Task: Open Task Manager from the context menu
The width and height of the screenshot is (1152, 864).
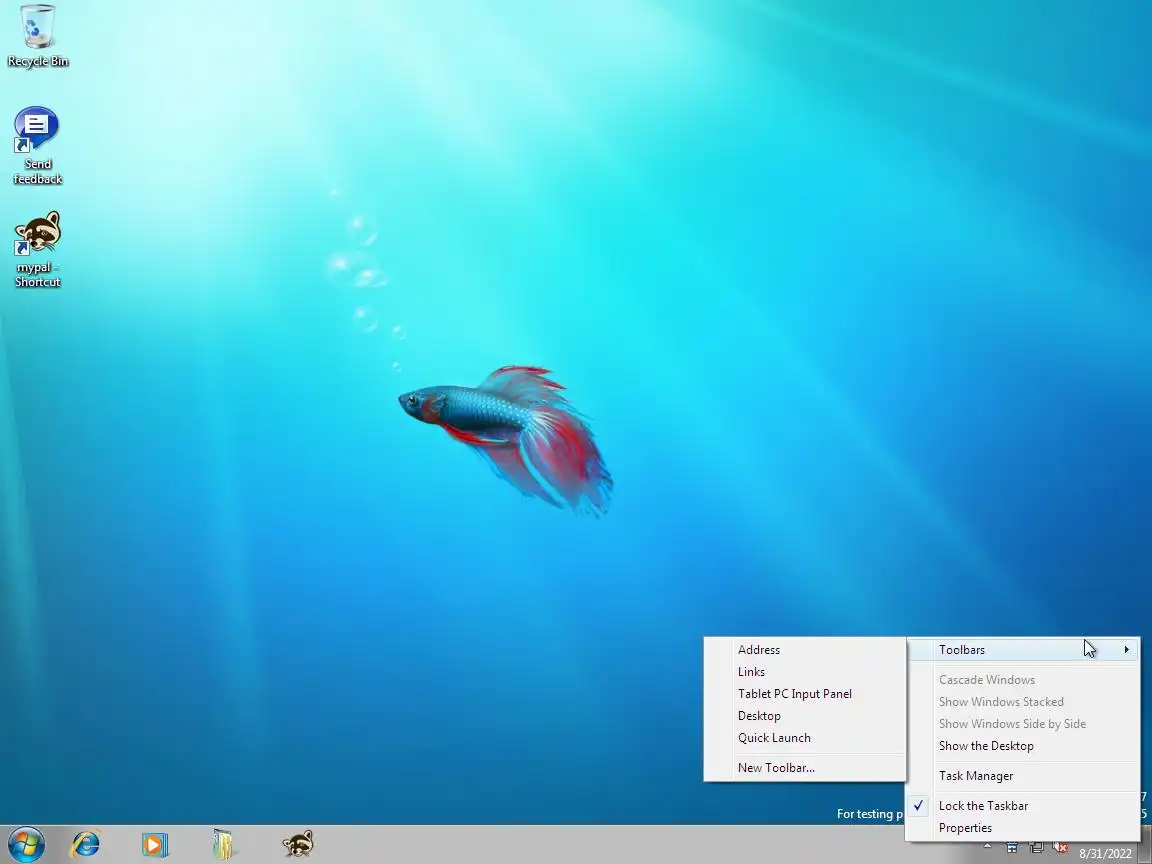Action: 1023,776
